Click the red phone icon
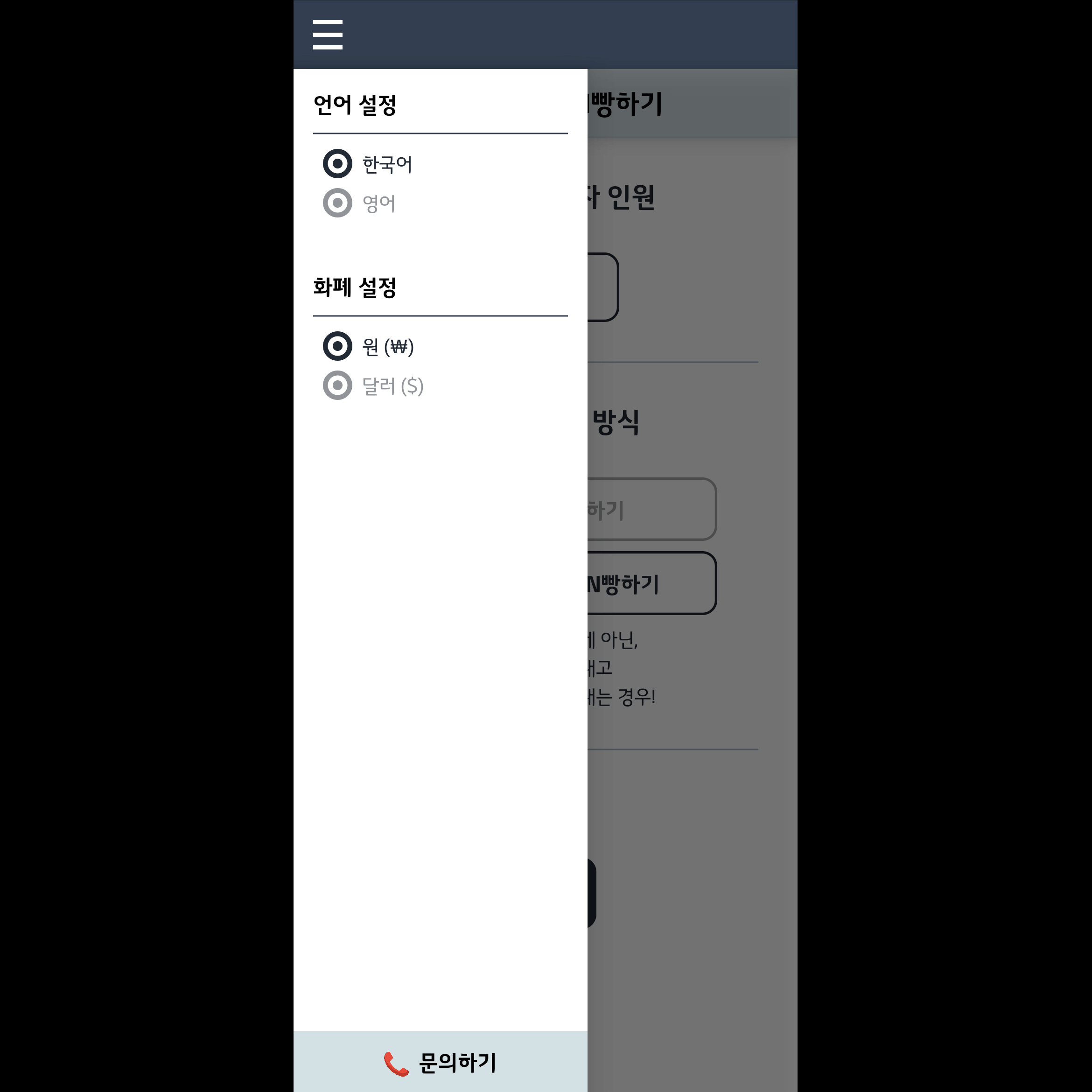Viewport: 1092px width, 1092px height. click(x=396, y=1064)
